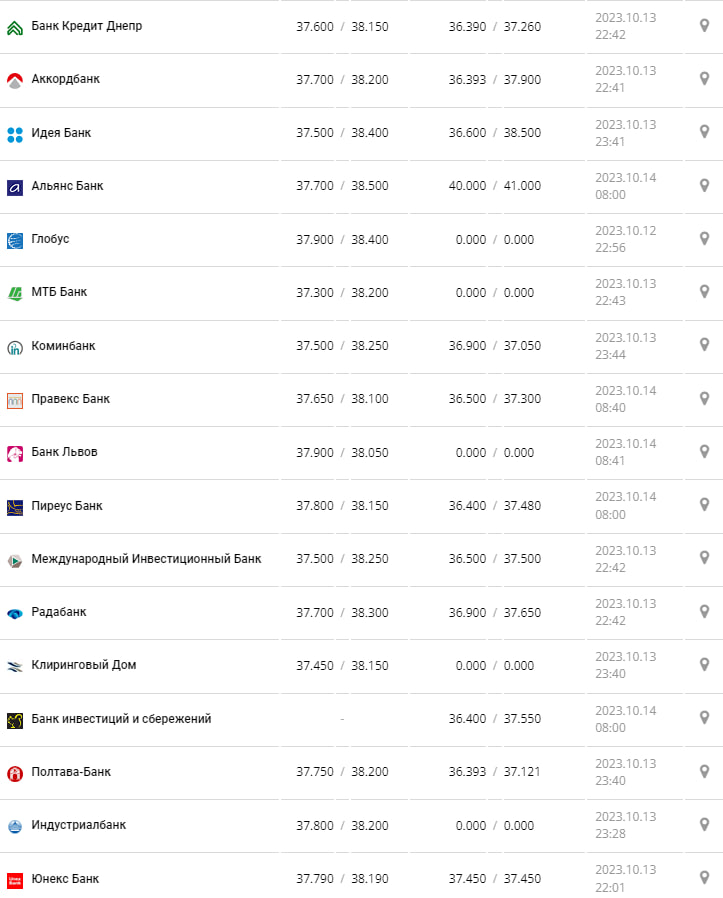Viewport: 723px width, 898px height.
Task: Click the Полтава-Банк red logo
Action: [x=15, y=773]
